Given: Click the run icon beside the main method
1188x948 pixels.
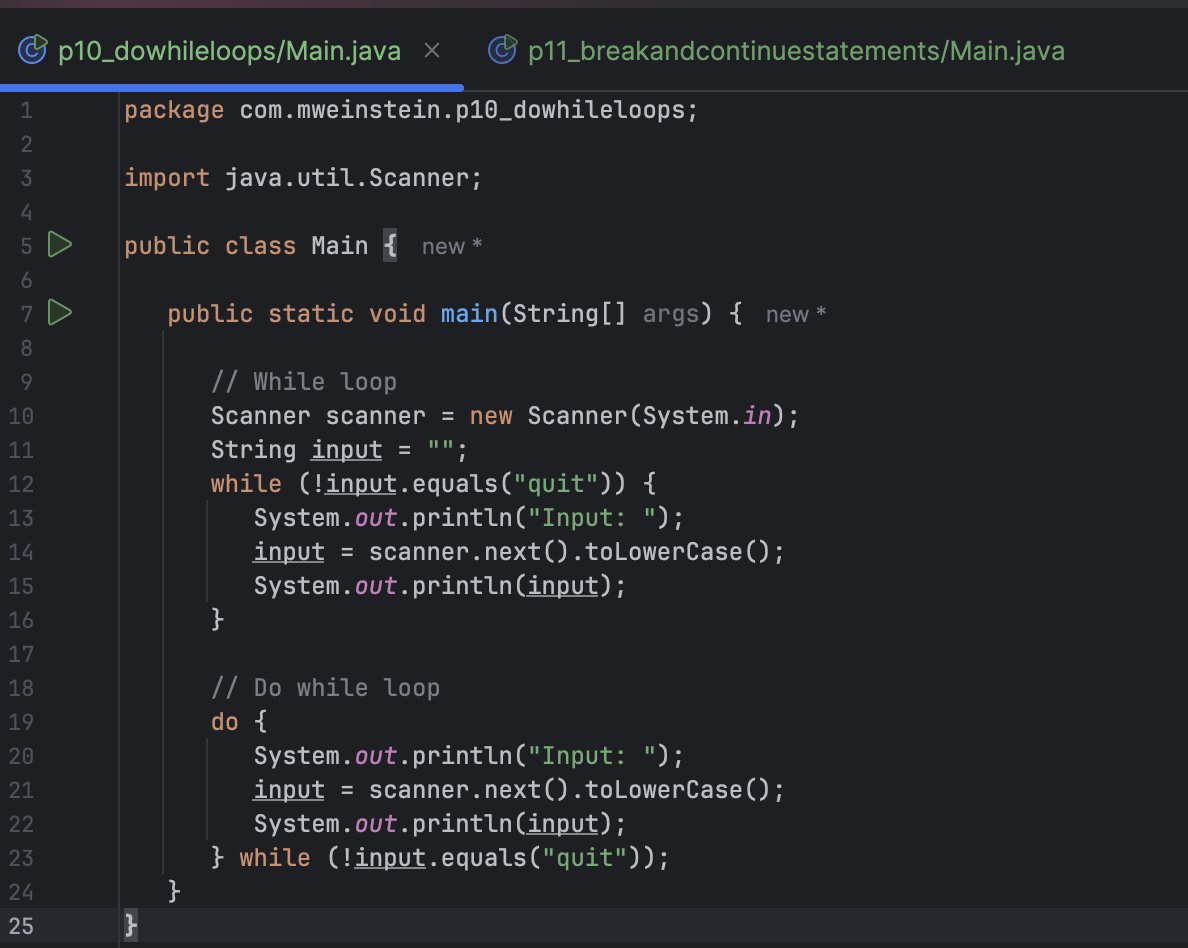Looking at the screenshot, I should pos(59,312).
